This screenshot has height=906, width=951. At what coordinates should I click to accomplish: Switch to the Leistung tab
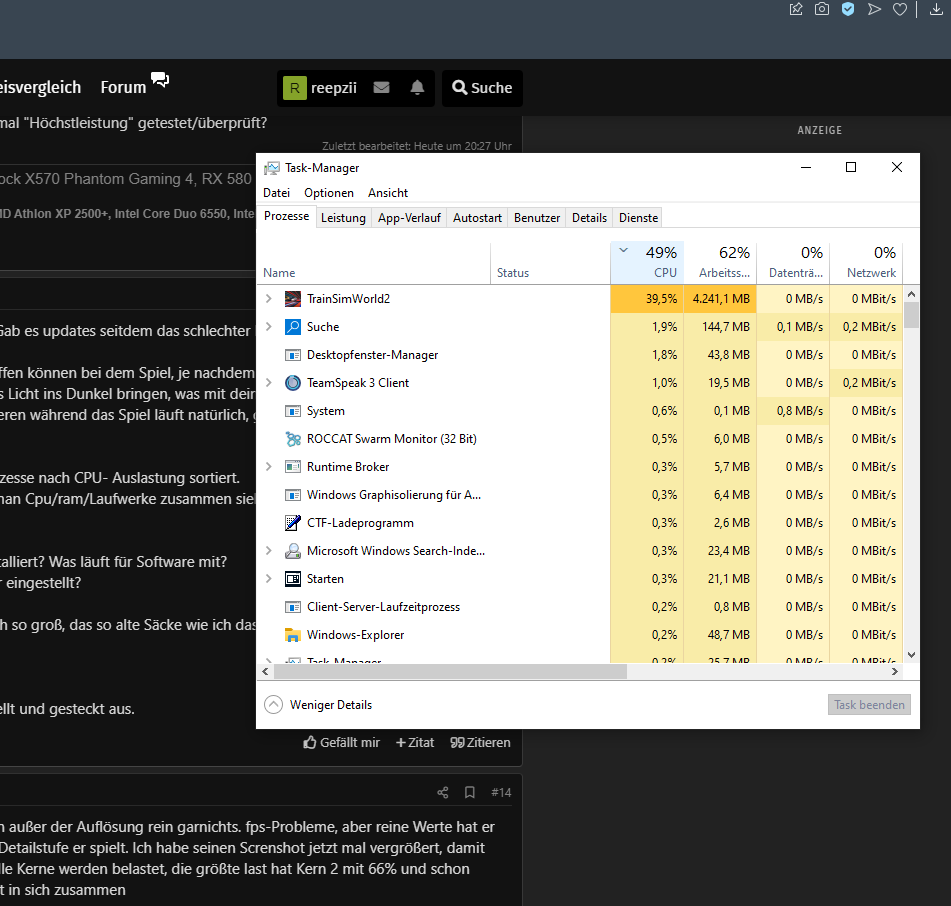tap(343, 218)
